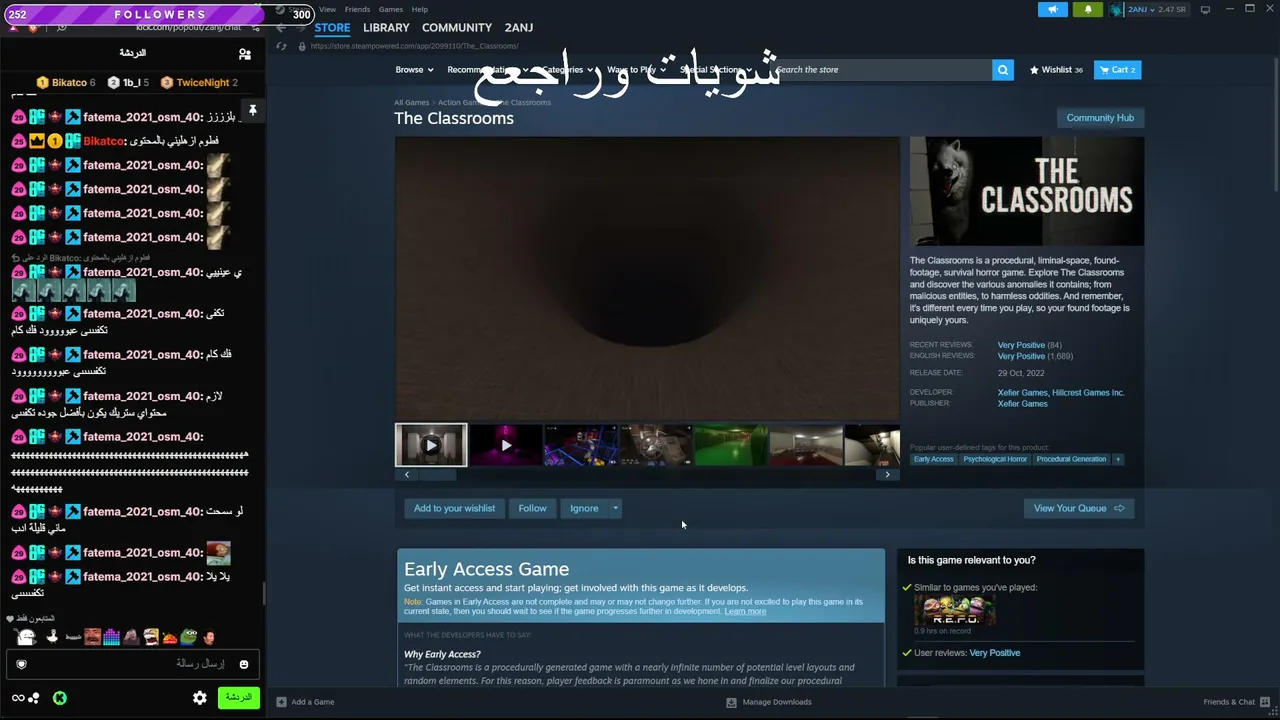This screenshot has width=1280, height=720.
Task: Open recent reviews Very Positive link
Action: coord(1021,345)
